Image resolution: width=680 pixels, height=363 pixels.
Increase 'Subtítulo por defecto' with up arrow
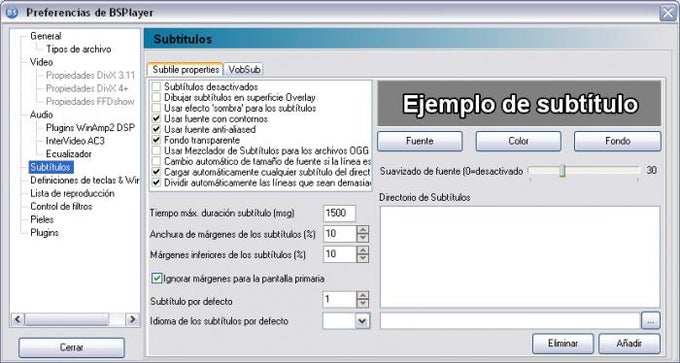pos(363,296)
